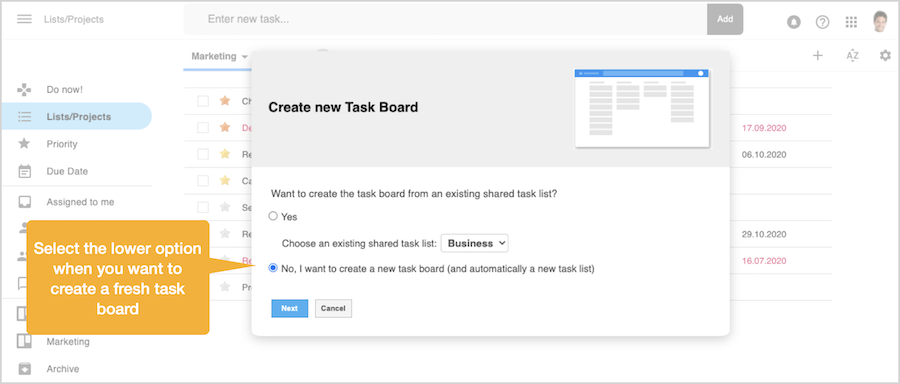
Task: Click the Archive box icon
Action: tap(24, 369)
